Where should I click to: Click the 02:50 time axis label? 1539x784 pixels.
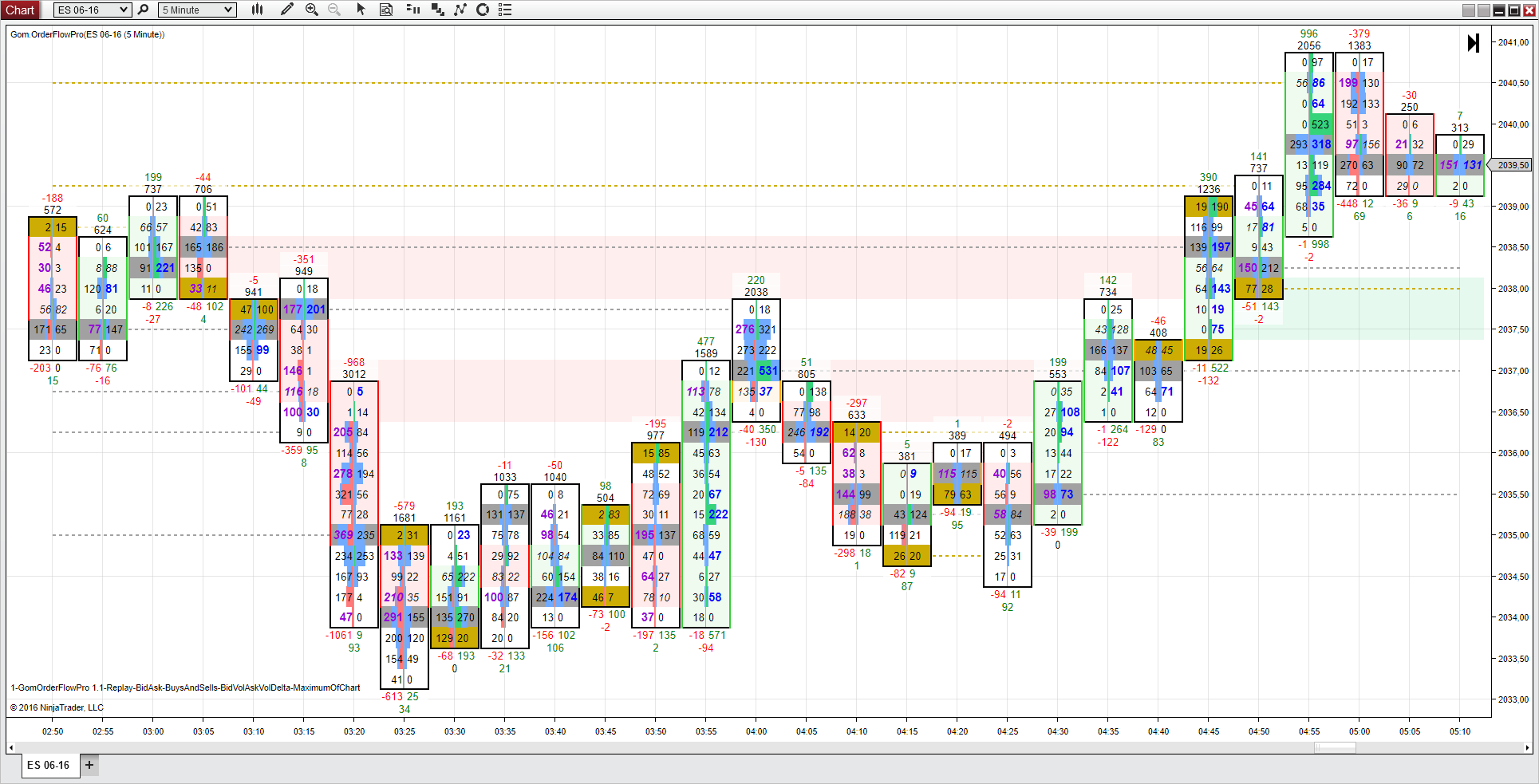[x=53, y=731]
